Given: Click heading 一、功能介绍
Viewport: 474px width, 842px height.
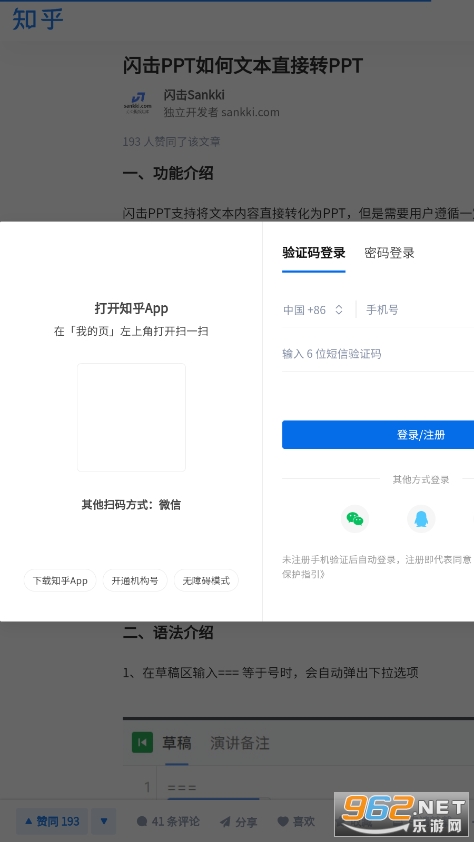Looking at the screenshot, I should tap(168, 173).
